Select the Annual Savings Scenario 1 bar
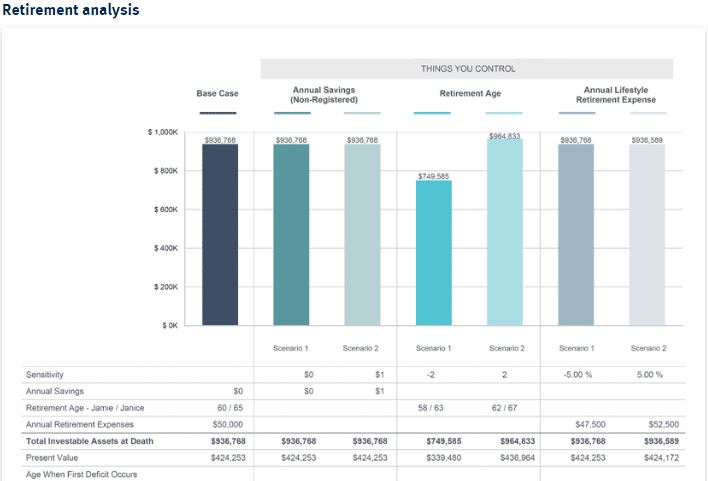This screenshot has height=481, width=708. tap(291, 235)
